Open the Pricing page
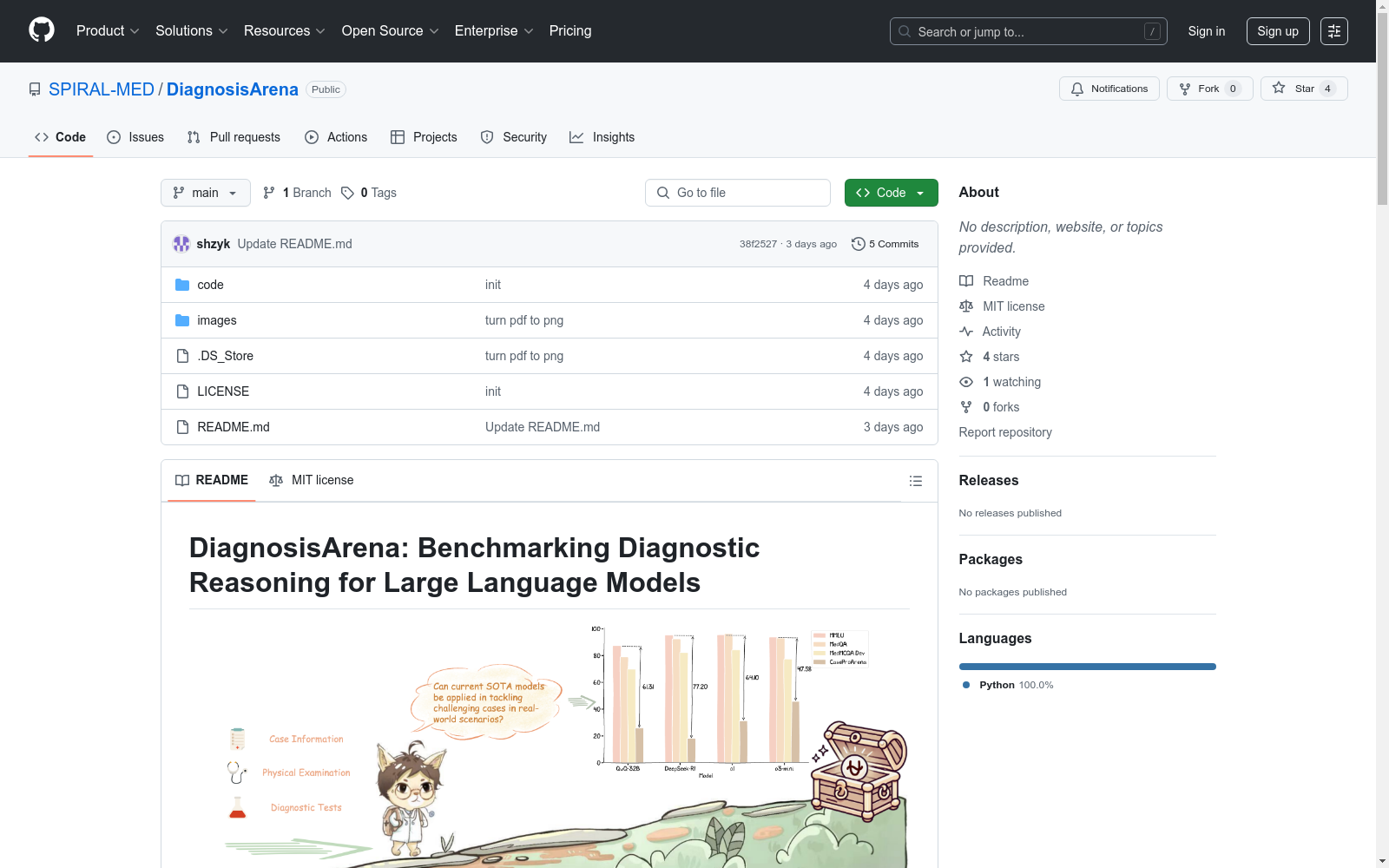 coord(570,30)
